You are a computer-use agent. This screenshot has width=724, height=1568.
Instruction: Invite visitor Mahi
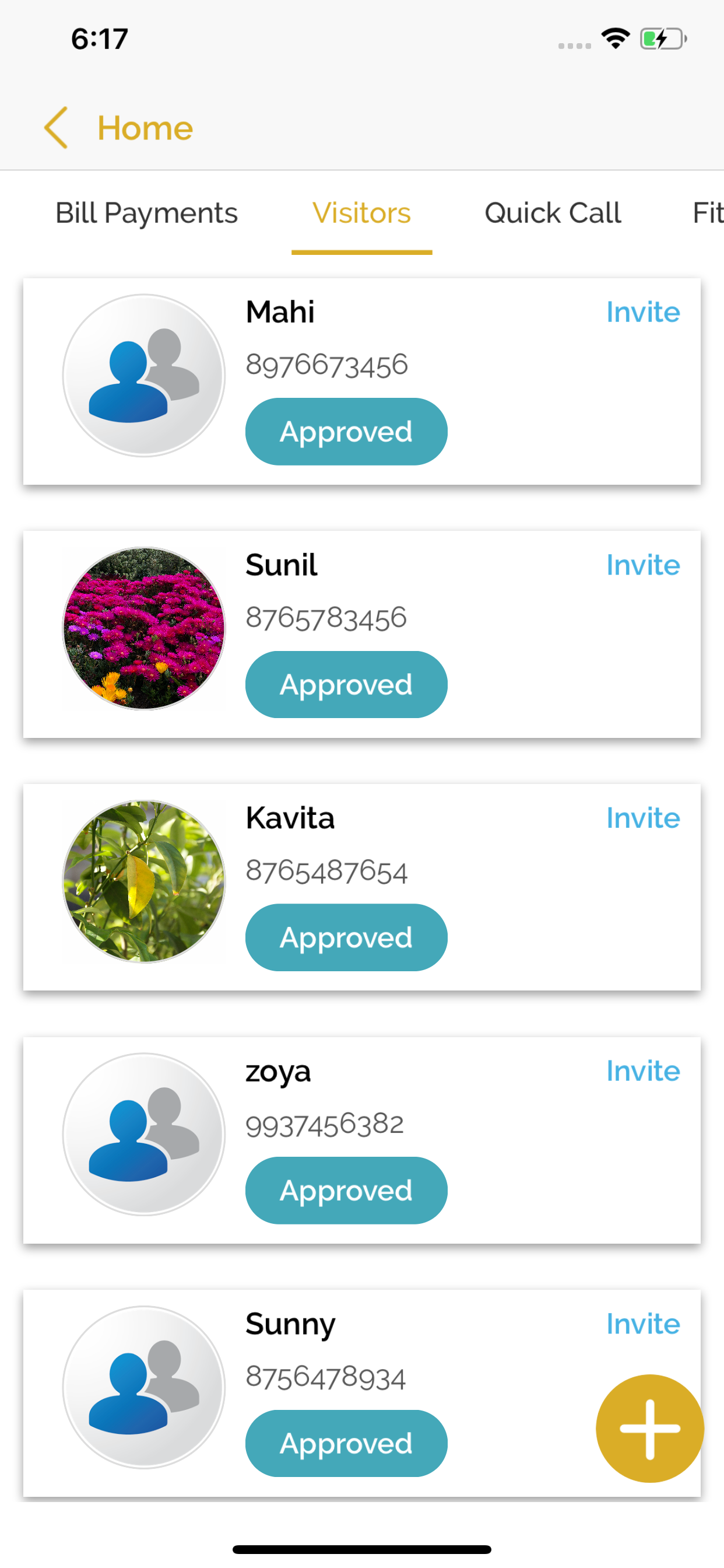click(643, 312)
